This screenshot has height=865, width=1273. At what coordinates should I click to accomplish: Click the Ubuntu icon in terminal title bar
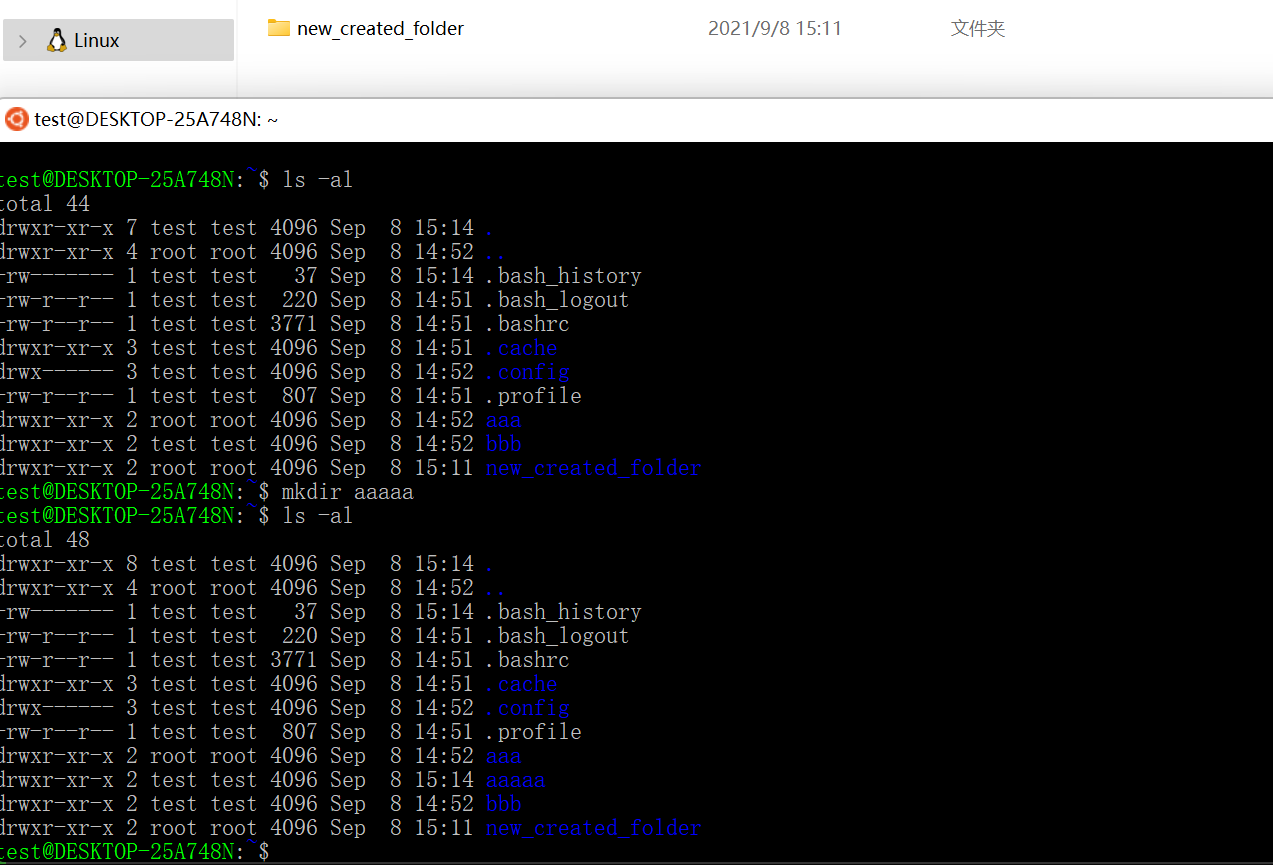coord(17,119)
